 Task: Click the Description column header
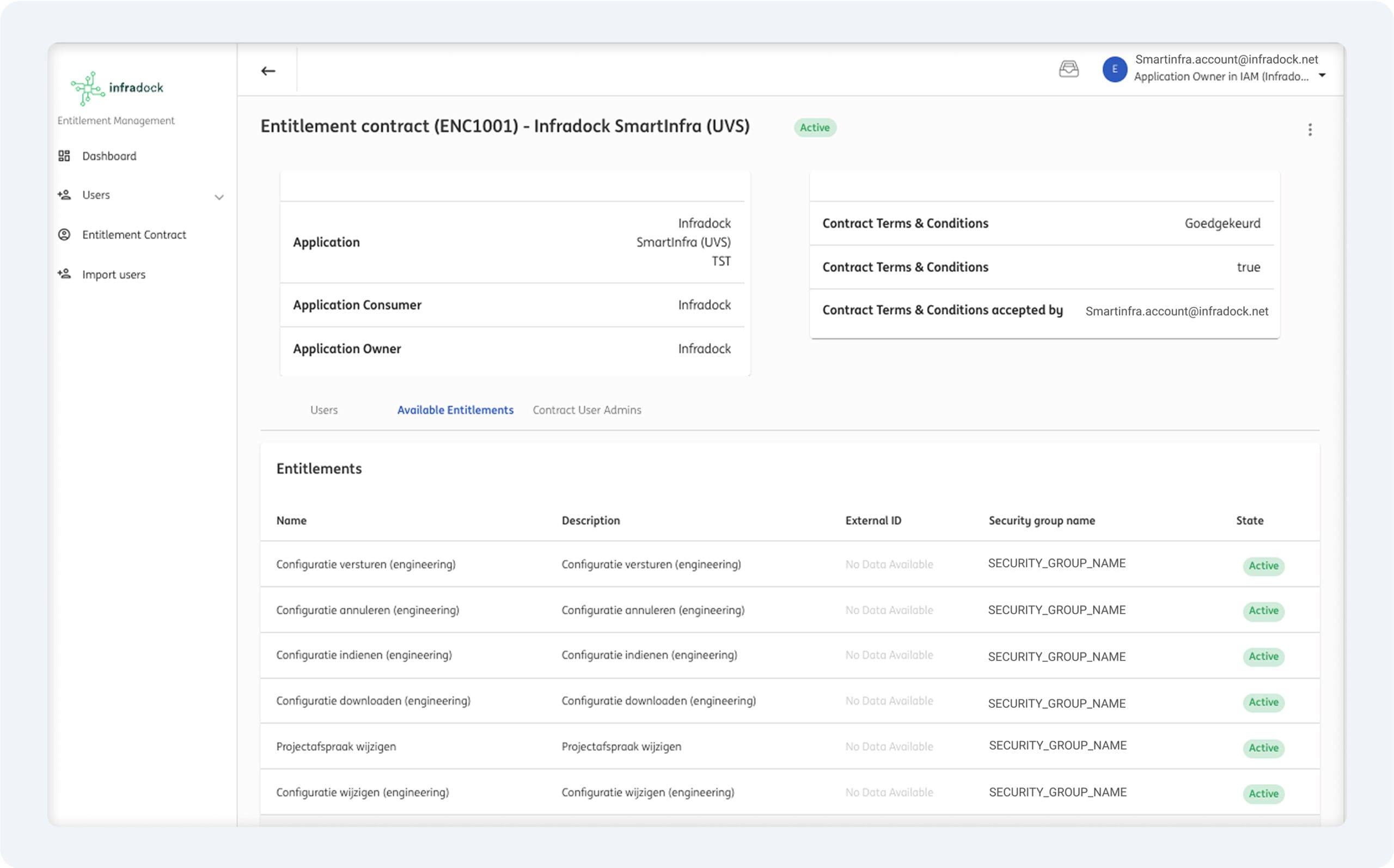590,521
